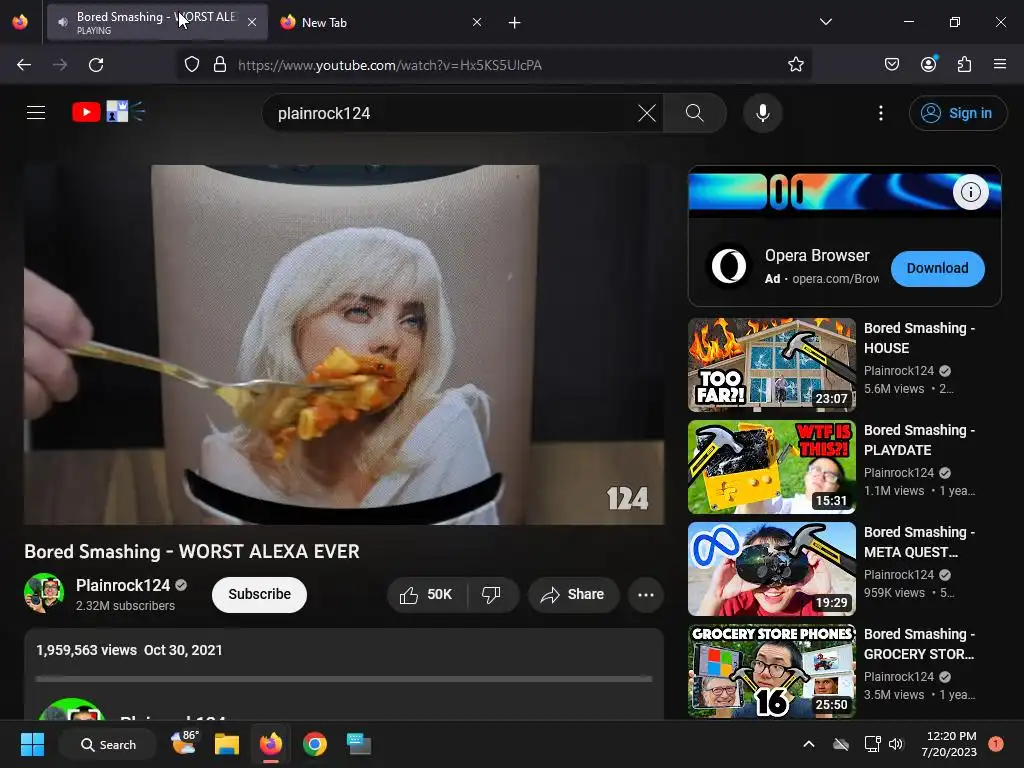1024x768 pixels.
Task: Download Opera Browser from the ad
Action: (x=938, y=268)
